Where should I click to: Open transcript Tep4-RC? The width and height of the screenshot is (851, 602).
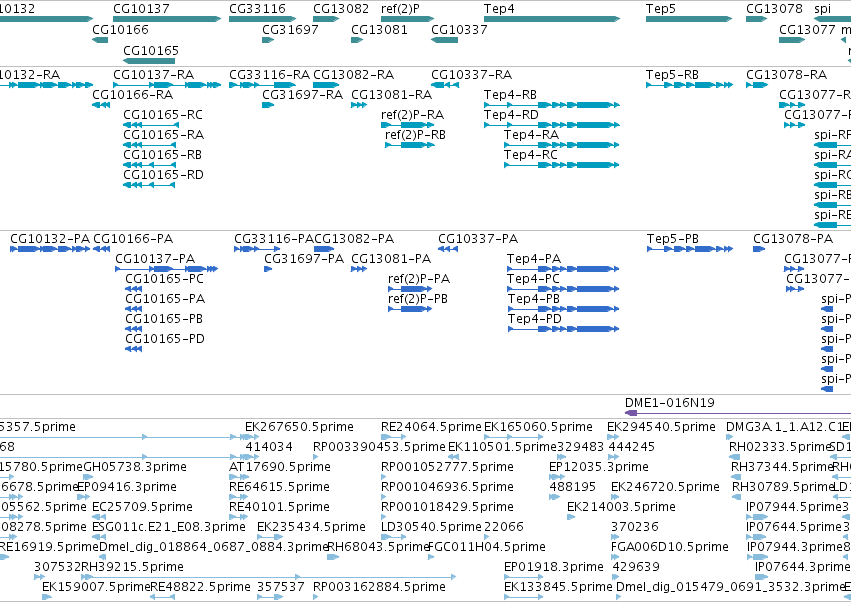[531, 155]
